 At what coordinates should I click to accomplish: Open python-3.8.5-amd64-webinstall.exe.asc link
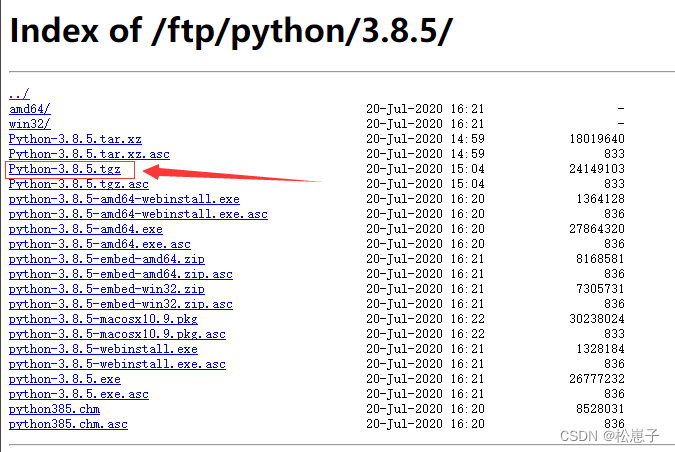tap(138, 214)
